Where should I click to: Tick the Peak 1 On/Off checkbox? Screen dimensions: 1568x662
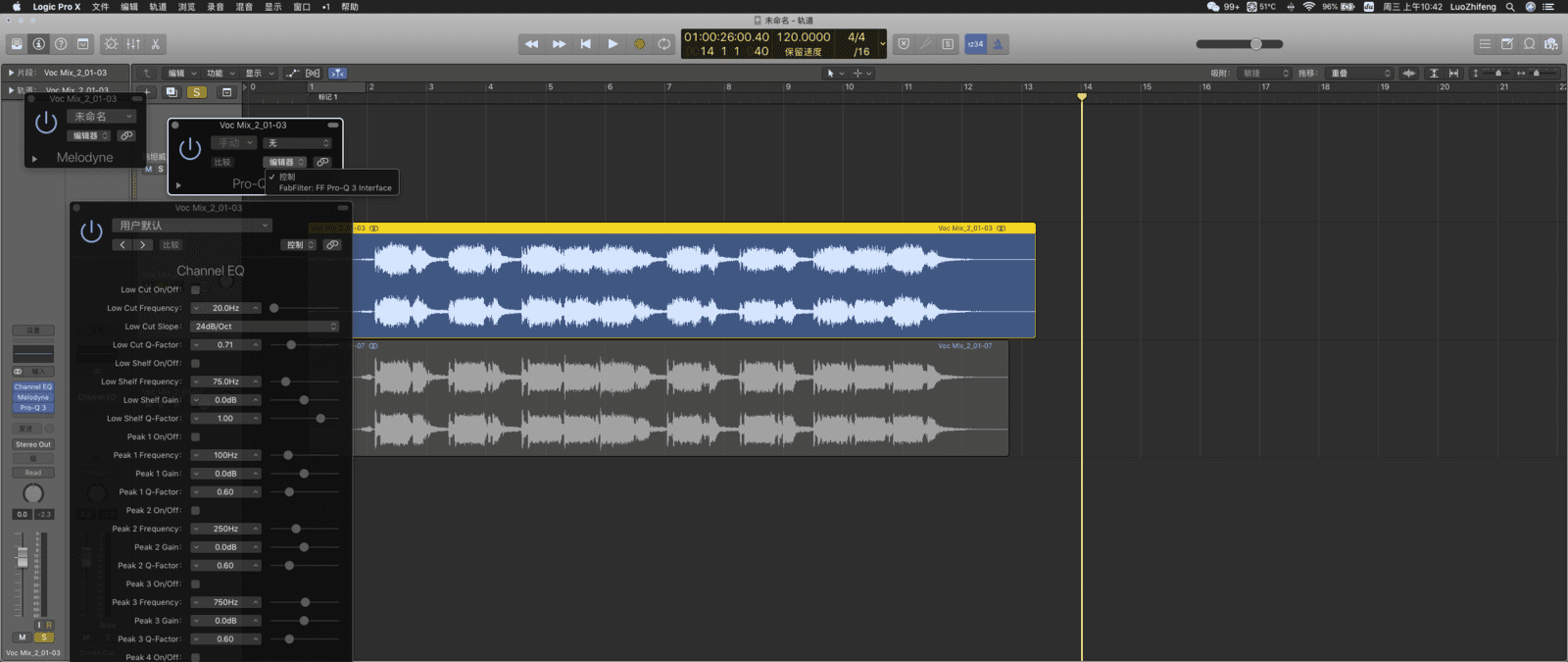coord(196,437)
